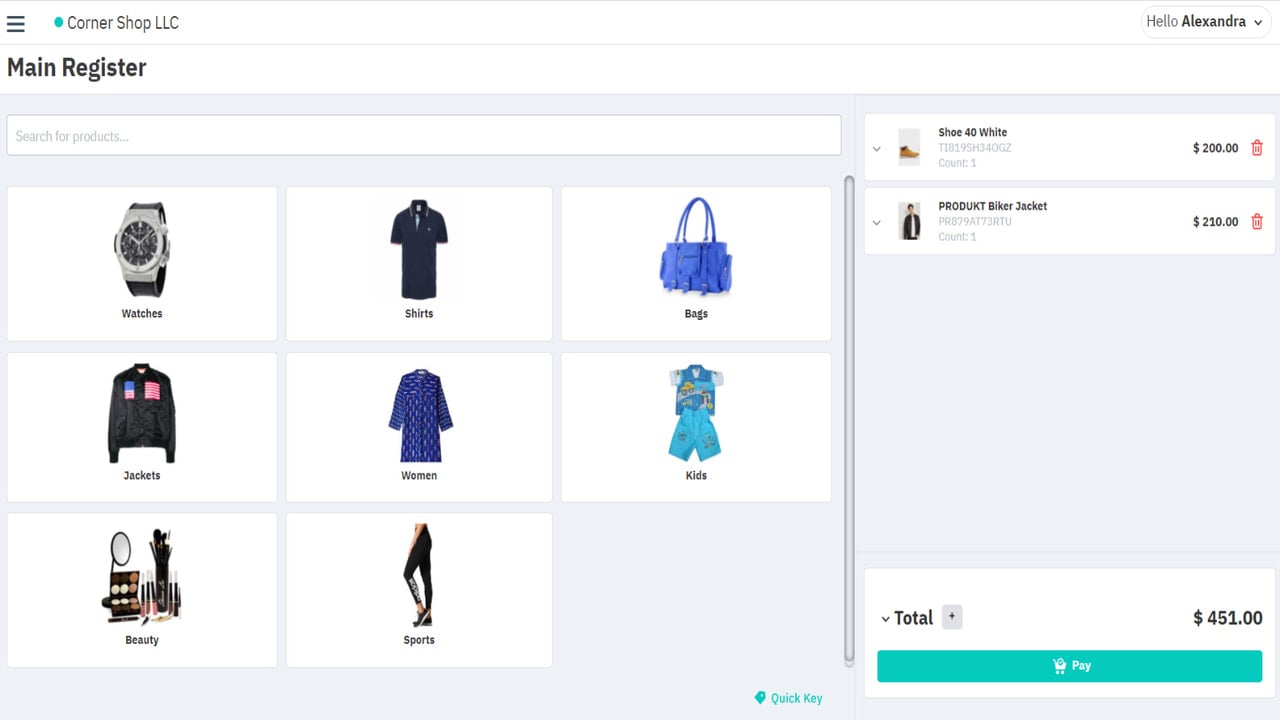Image resolution: width=1280 pixels, height=720 pixels.
Task: Click the Quick Key tag icon
Action: 760,698
